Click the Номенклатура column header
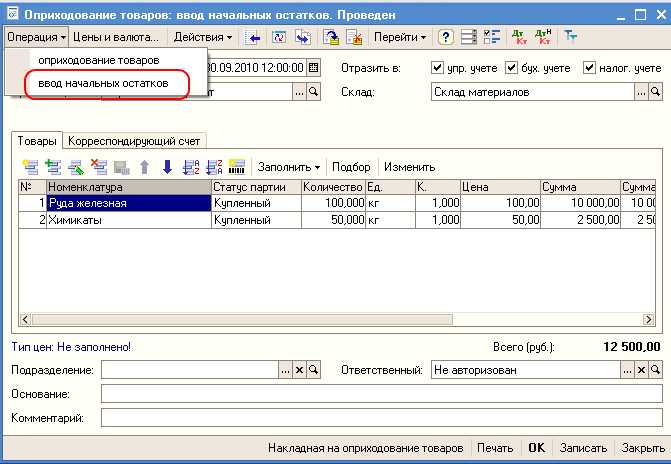This screenshot has width=671, height=464. point(129,187)
